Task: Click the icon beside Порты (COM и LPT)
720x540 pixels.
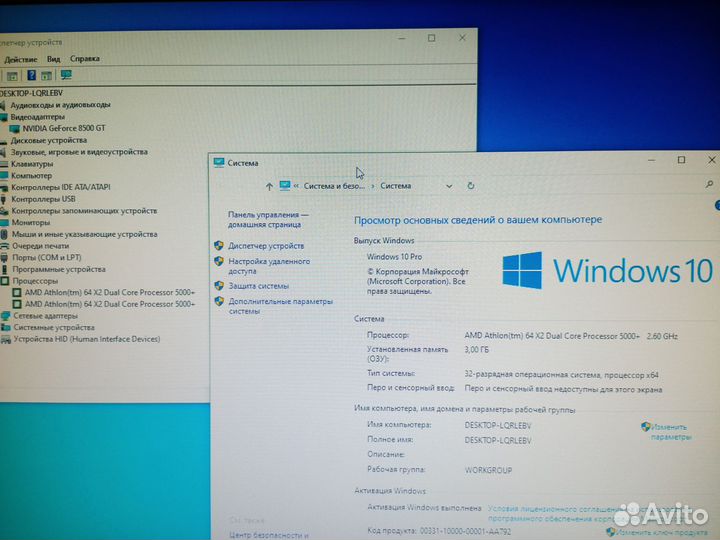Action: pos(4,258)
